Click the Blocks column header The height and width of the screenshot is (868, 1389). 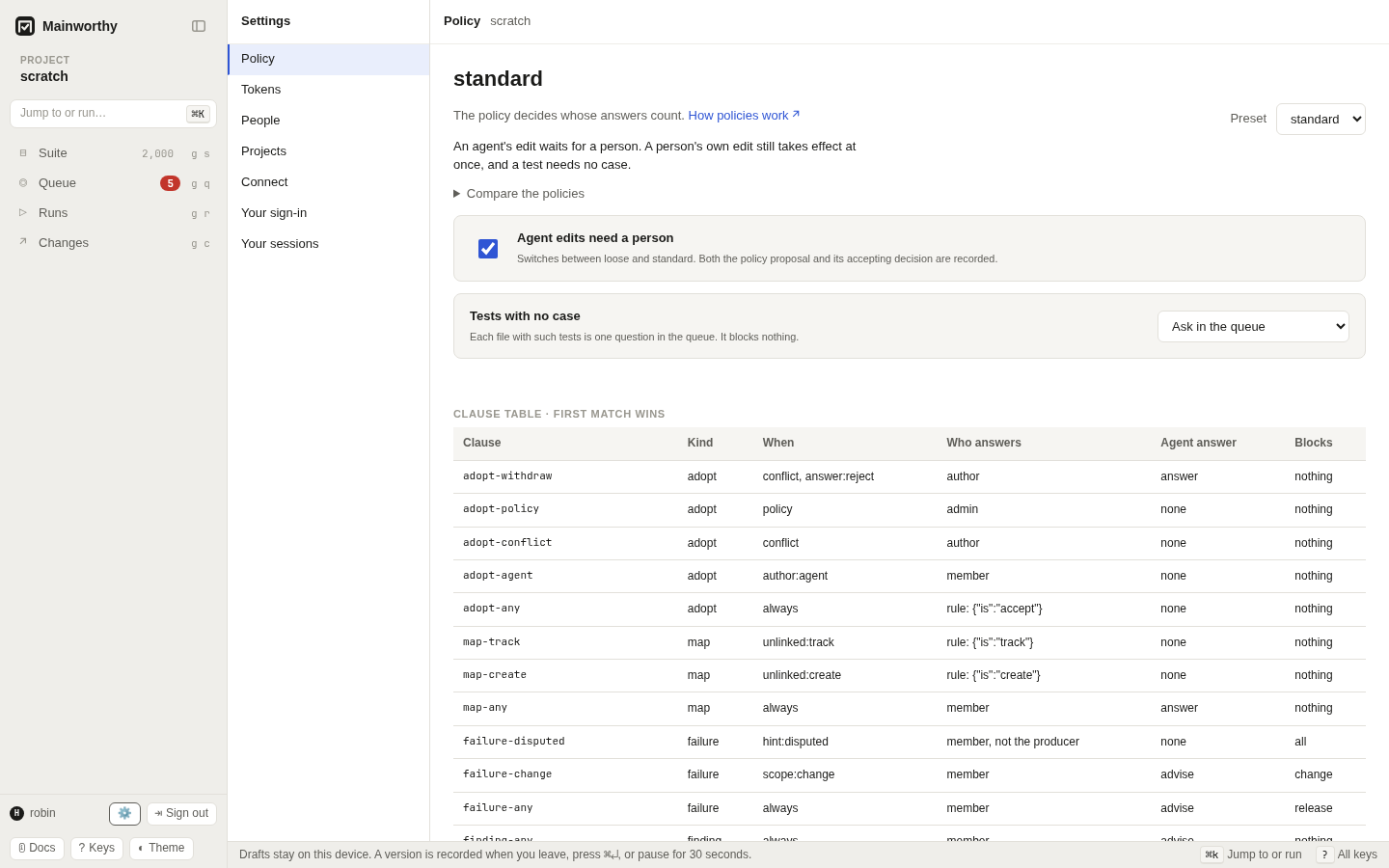coord(1325,444)
